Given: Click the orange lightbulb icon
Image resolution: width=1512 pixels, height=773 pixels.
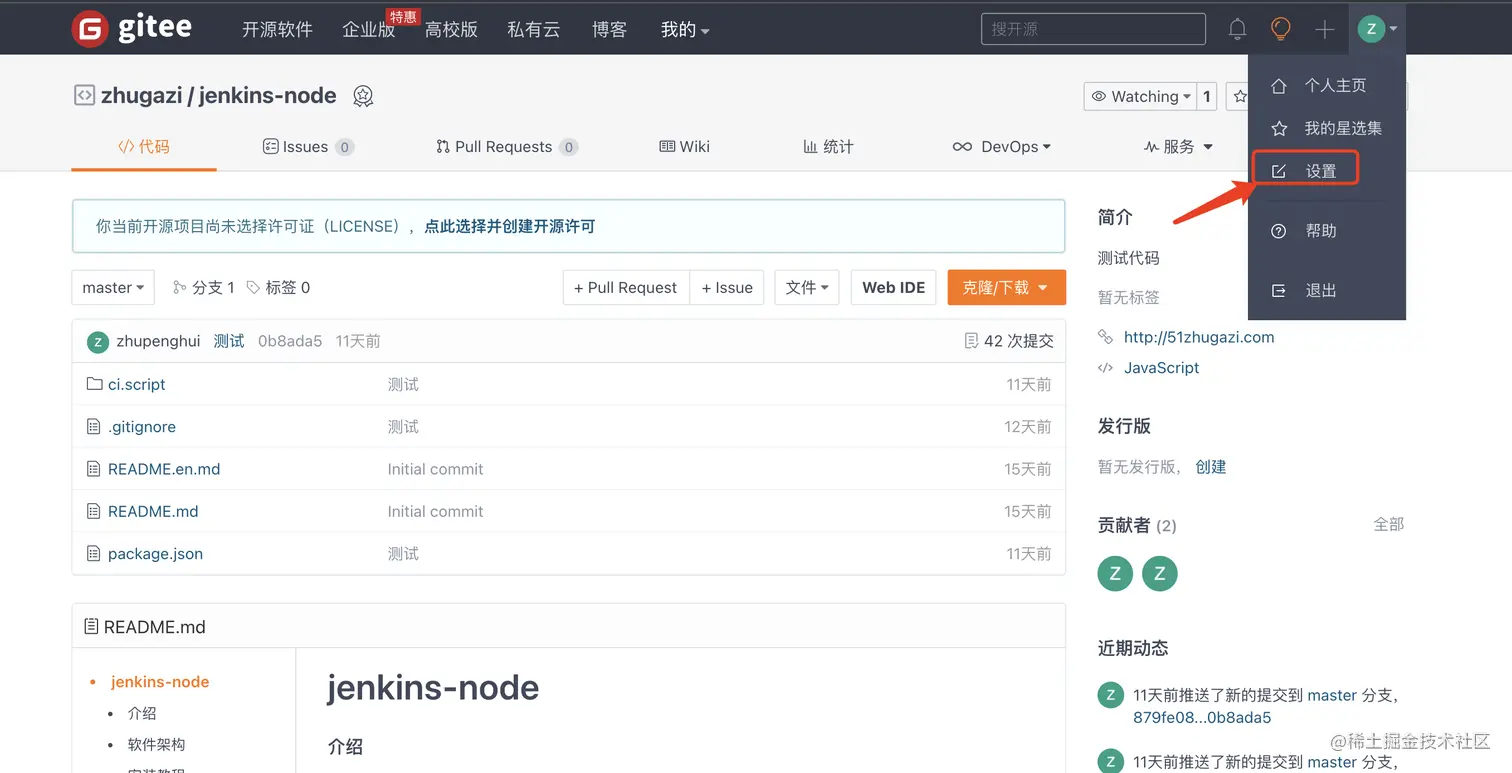Looking at the screenshot, I should [1280, 29].
